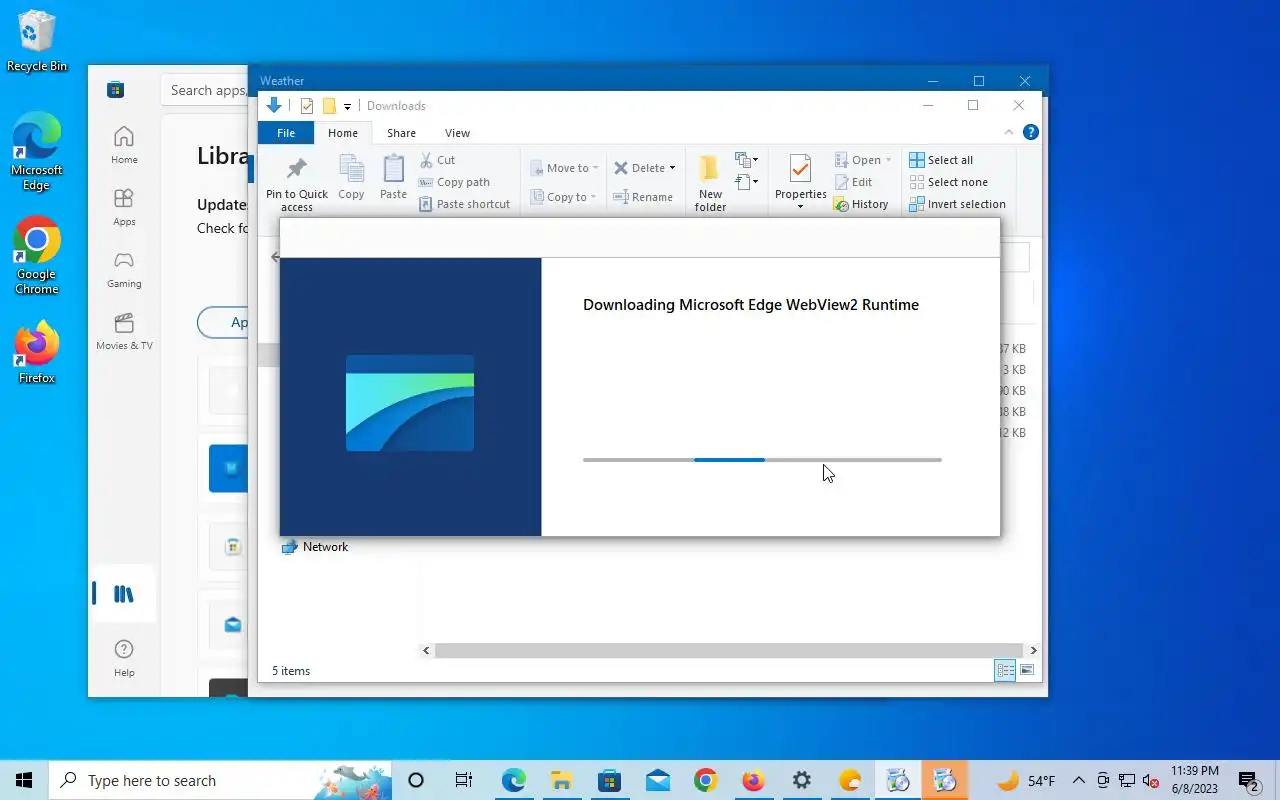The height and width of the screenshot is (800, 1280).
Task: Open the Windows Start menu
Action: coord(24,780)
